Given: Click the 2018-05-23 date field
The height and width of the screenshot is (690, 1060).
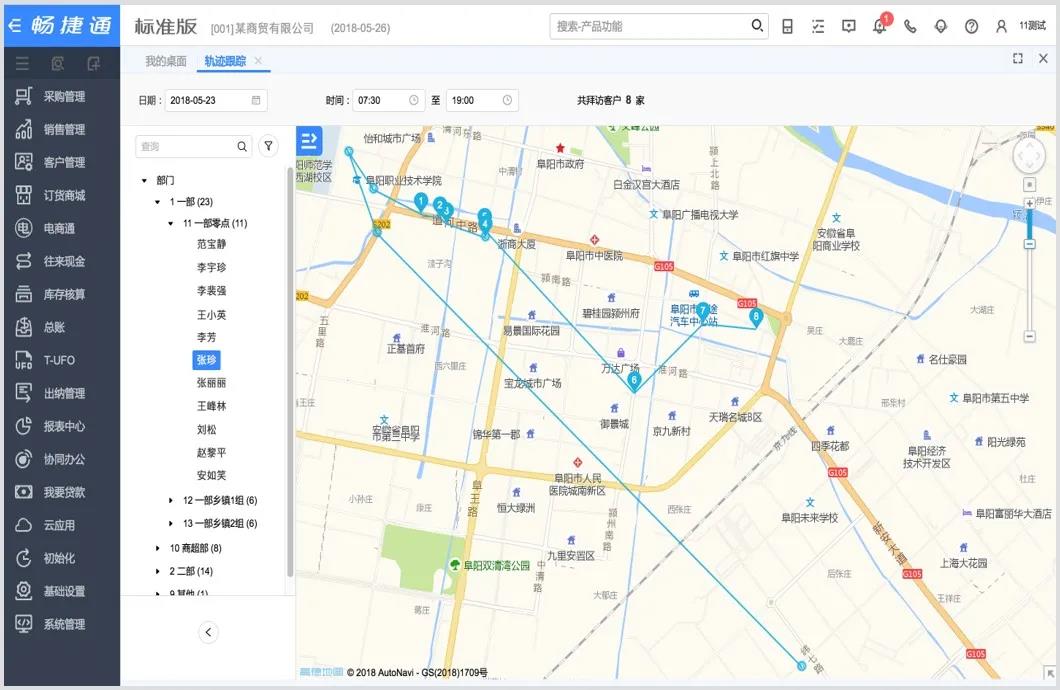Looking at the screenshot, I should 216,100.
